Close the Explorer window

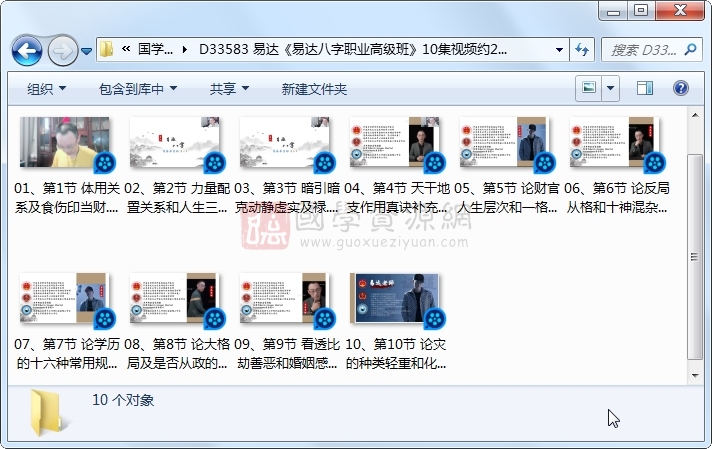click(680, 11)
